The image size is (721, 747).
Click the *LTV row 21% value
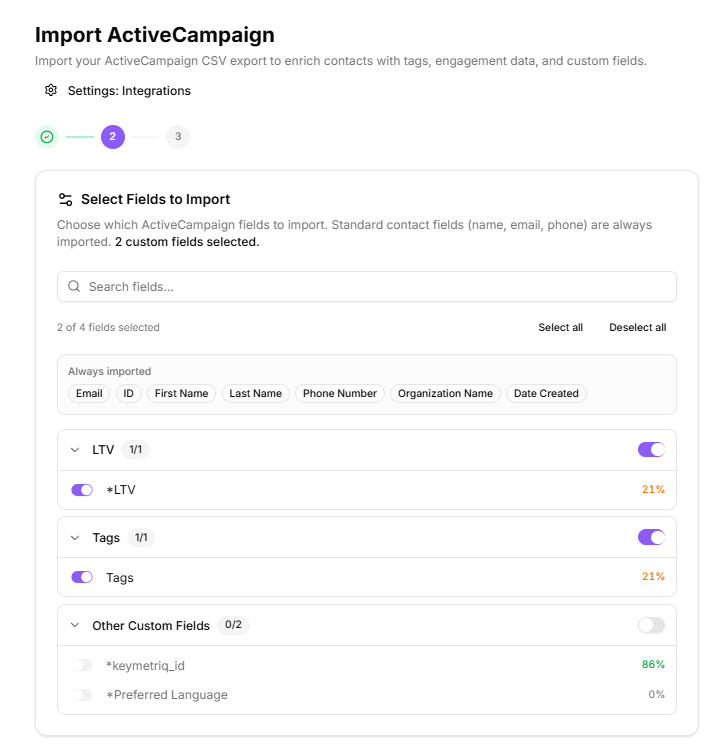click(653, 489)
